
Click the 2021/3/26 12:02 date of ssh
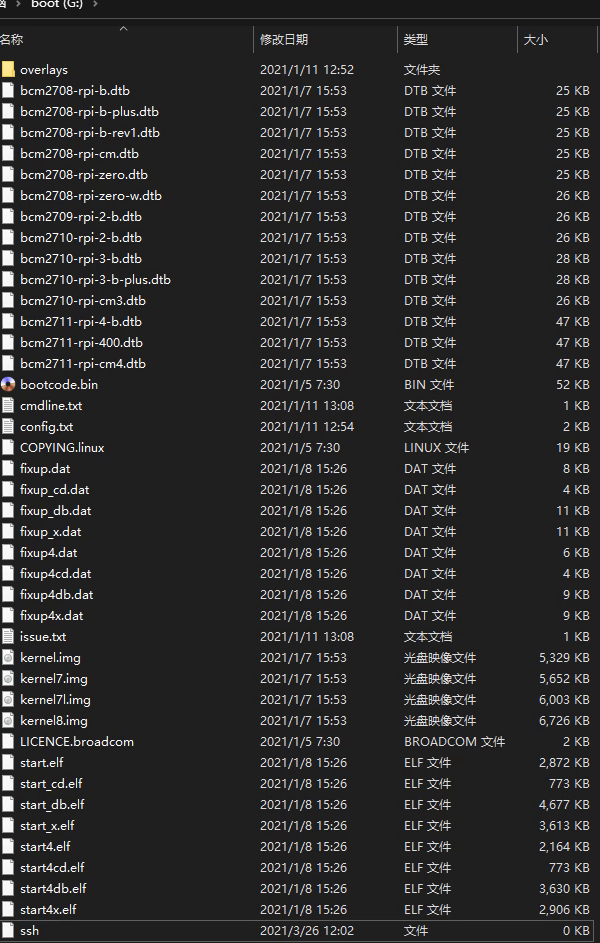(307, 931)
